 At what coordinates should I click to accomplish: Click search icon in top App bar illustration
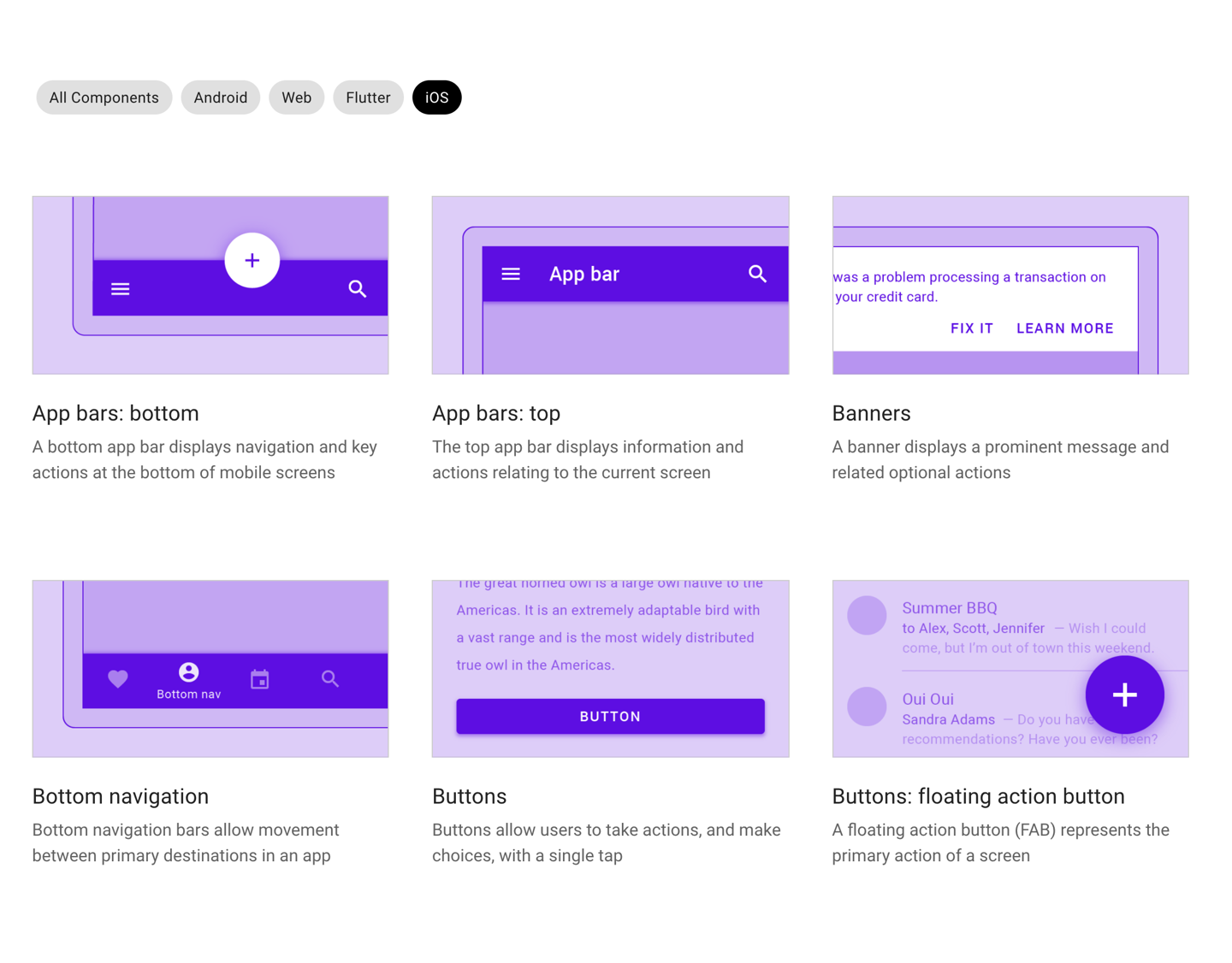[757, 274]
